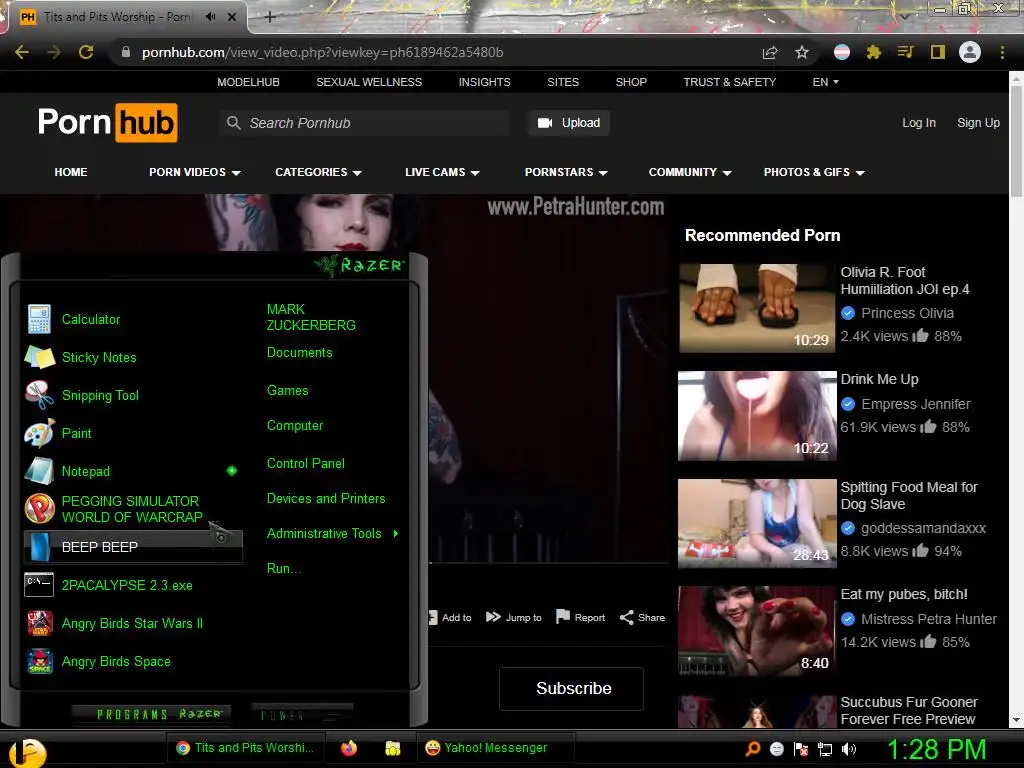This screenshot has width=1024, height=768.
Task: Click the Subscribe button
Action: point(571,688)
